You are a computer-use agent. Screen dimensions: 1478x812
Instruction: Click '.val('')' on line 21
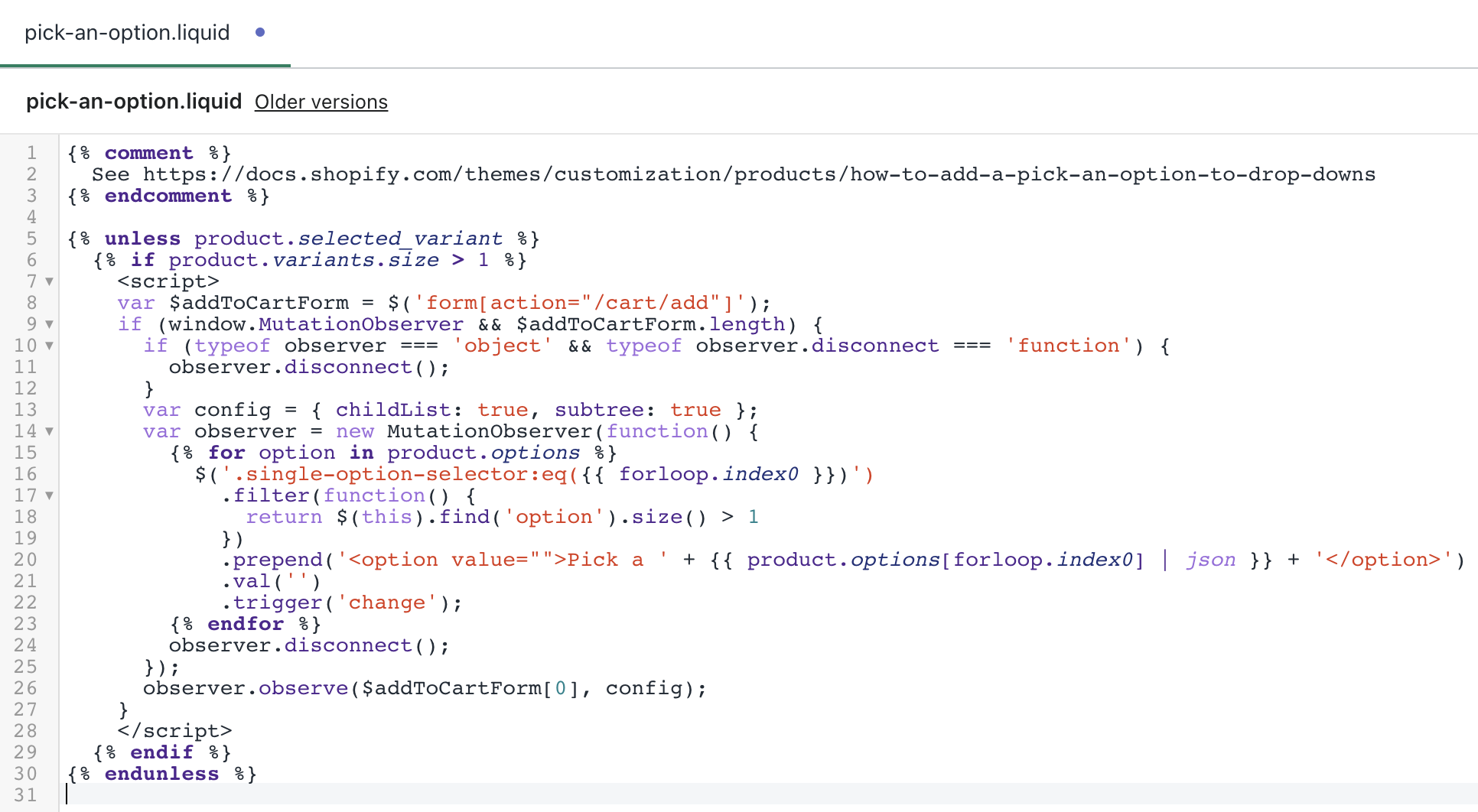click(271, 581)
